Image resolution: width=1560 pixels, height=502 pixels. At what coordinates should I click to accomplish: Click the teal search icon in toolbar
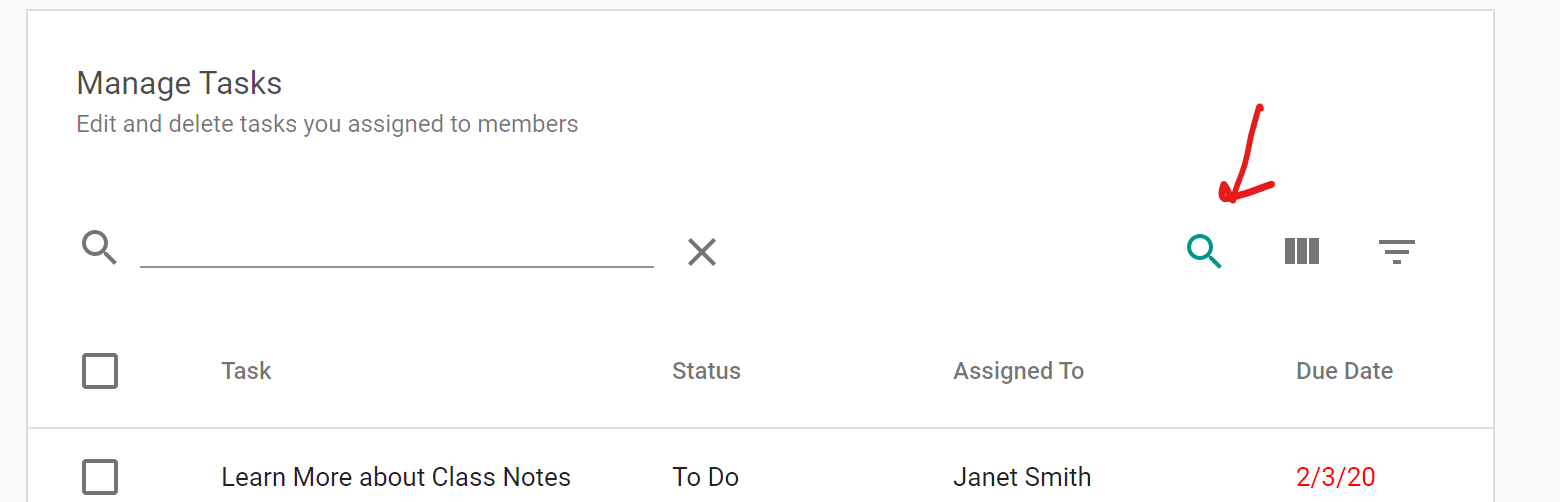(x=1205, y=251)
